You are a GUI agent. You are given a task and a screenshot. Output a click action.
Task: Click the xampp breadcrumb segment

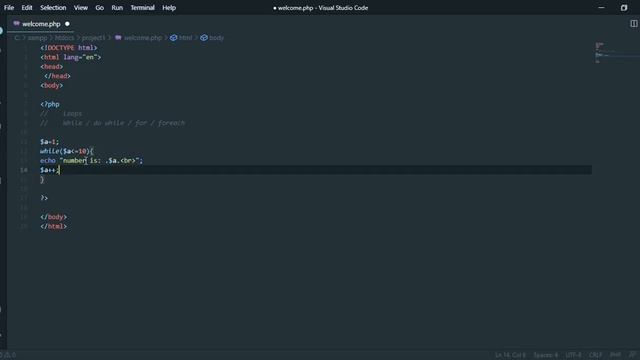(38, 38)
